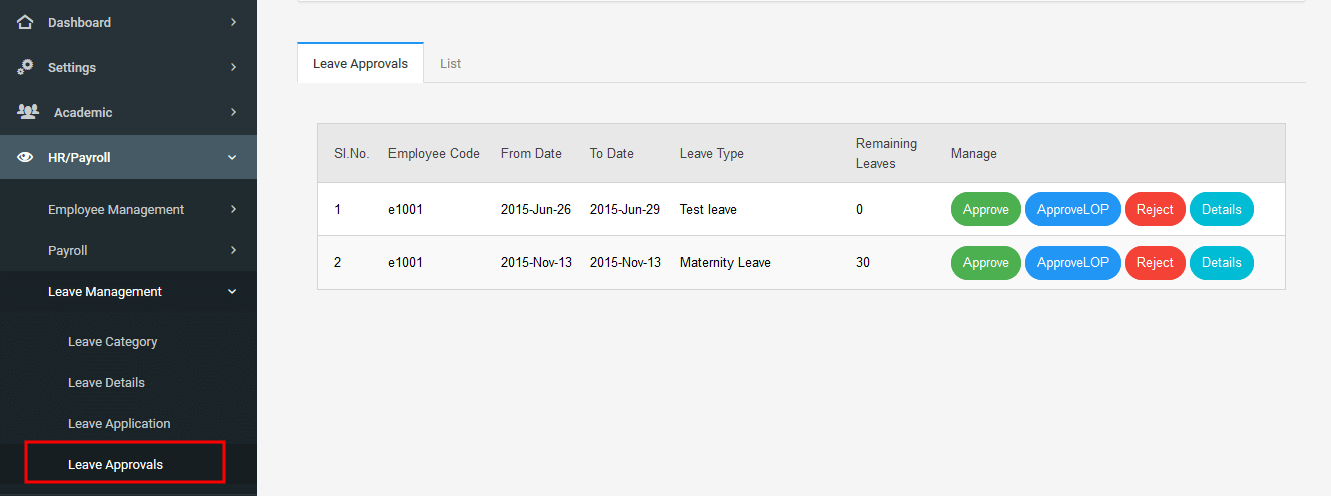Collapse the HR/Payroll section chevron

coord(232,157)
